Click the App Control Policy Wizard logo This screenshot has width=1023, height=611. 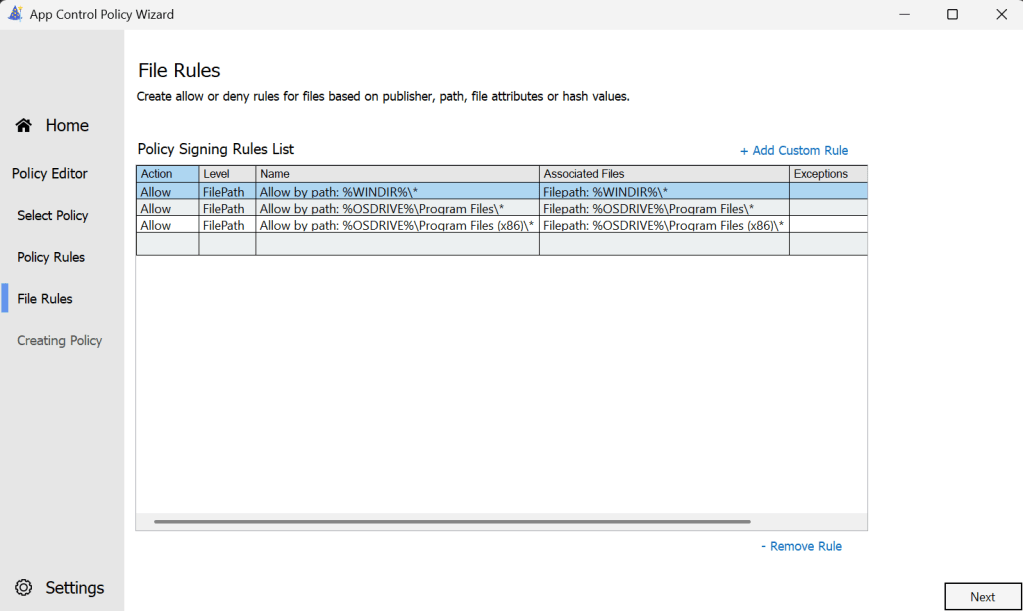coord(14,14)
